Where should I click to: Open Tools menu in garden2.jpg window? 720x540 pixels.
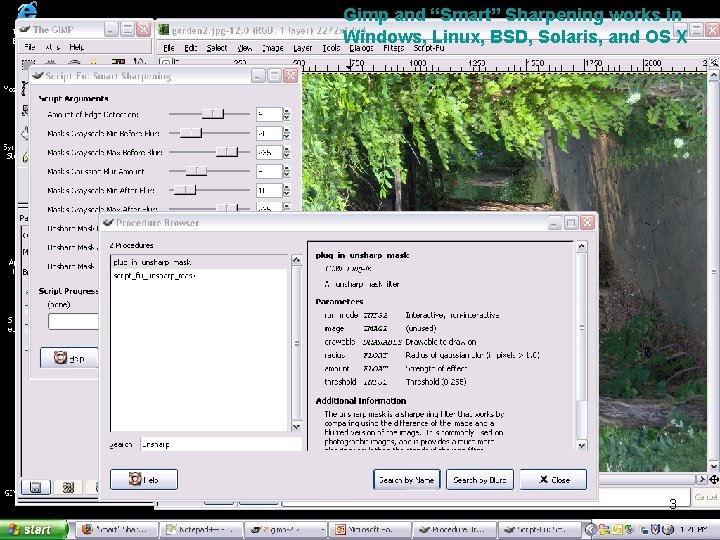pyautogui.click(x=331, y=48)
